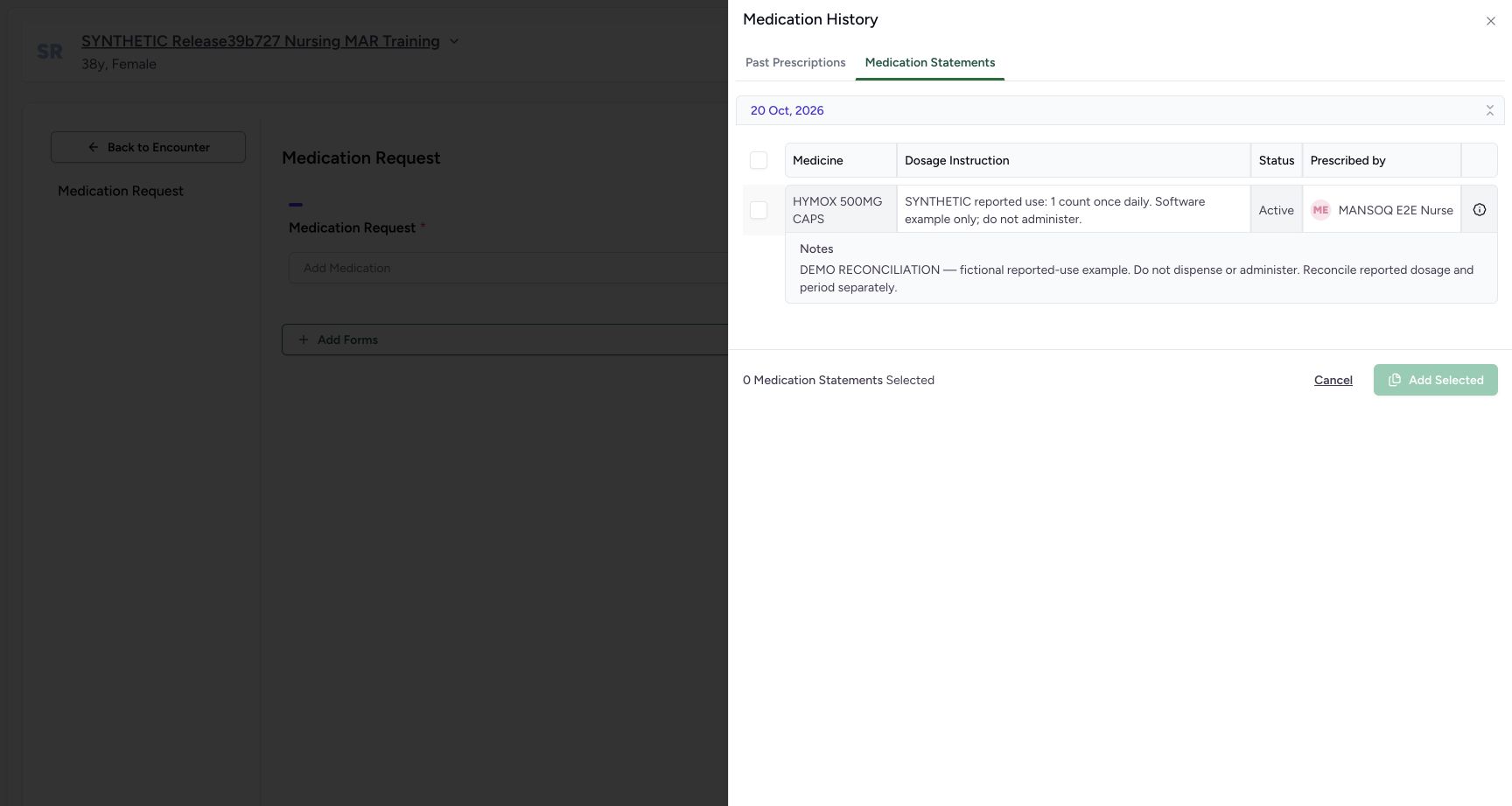Click the DEMO RECONCILIATION notes text
The height and width of the screenshot is (806, 1512).
(1137, 278)
